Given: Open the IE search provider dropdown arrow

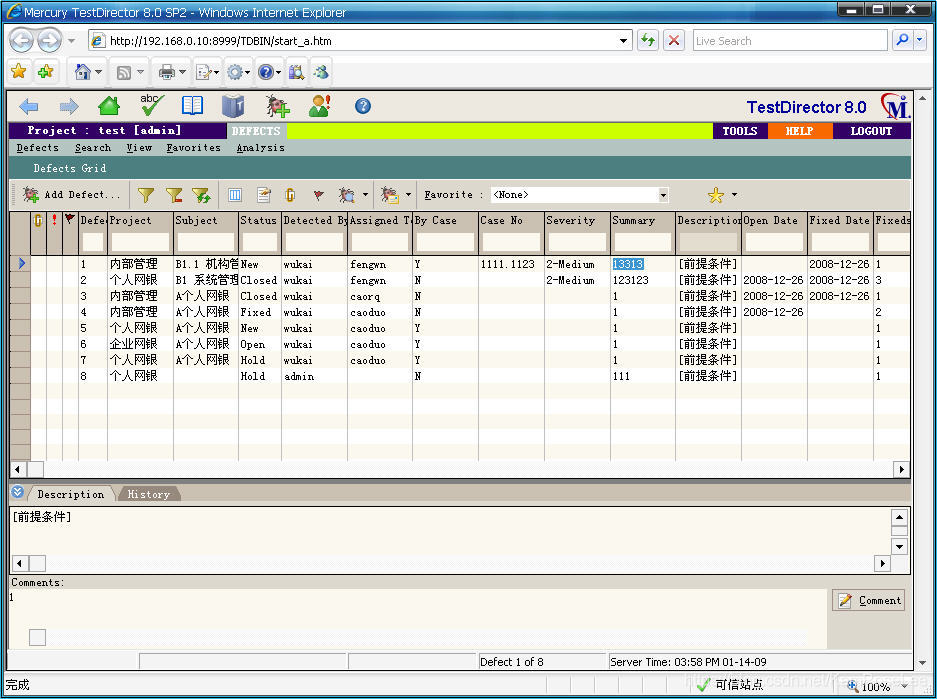Looking at the screenshot, I should (920, 40).
